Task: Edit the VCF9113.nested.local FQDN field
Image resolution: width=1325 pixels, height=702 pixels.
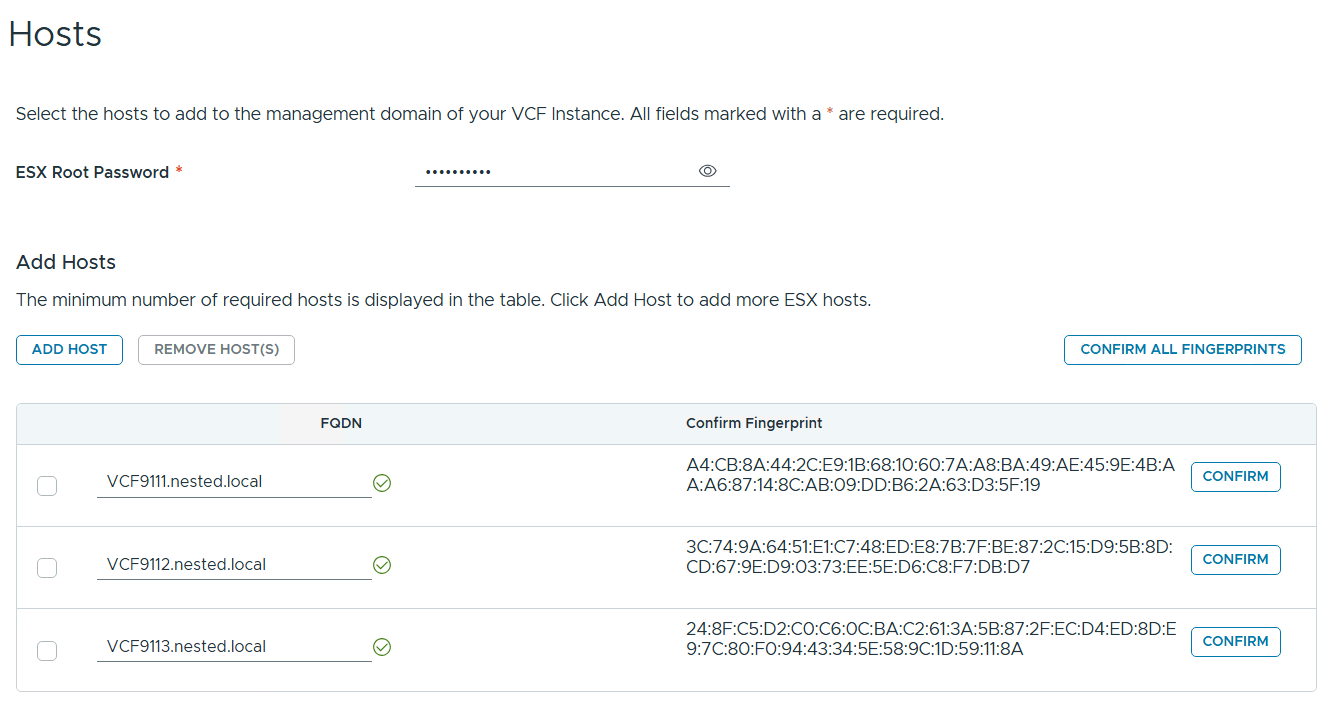Action: click(x=233, y=646)
